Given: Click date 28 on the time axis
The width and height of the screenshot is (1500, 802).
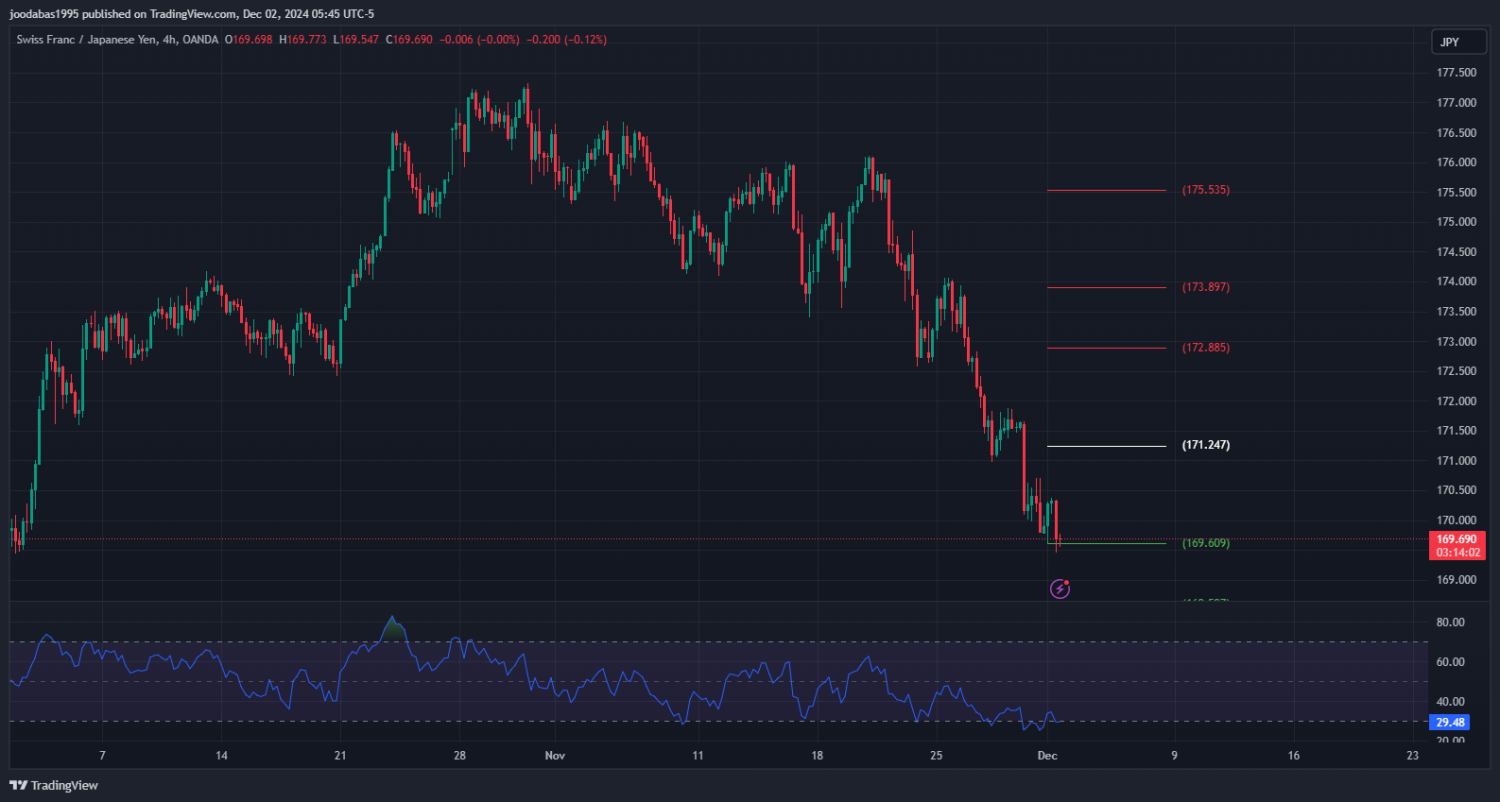Looking at the screenshot, I should [x=459, y=756].
